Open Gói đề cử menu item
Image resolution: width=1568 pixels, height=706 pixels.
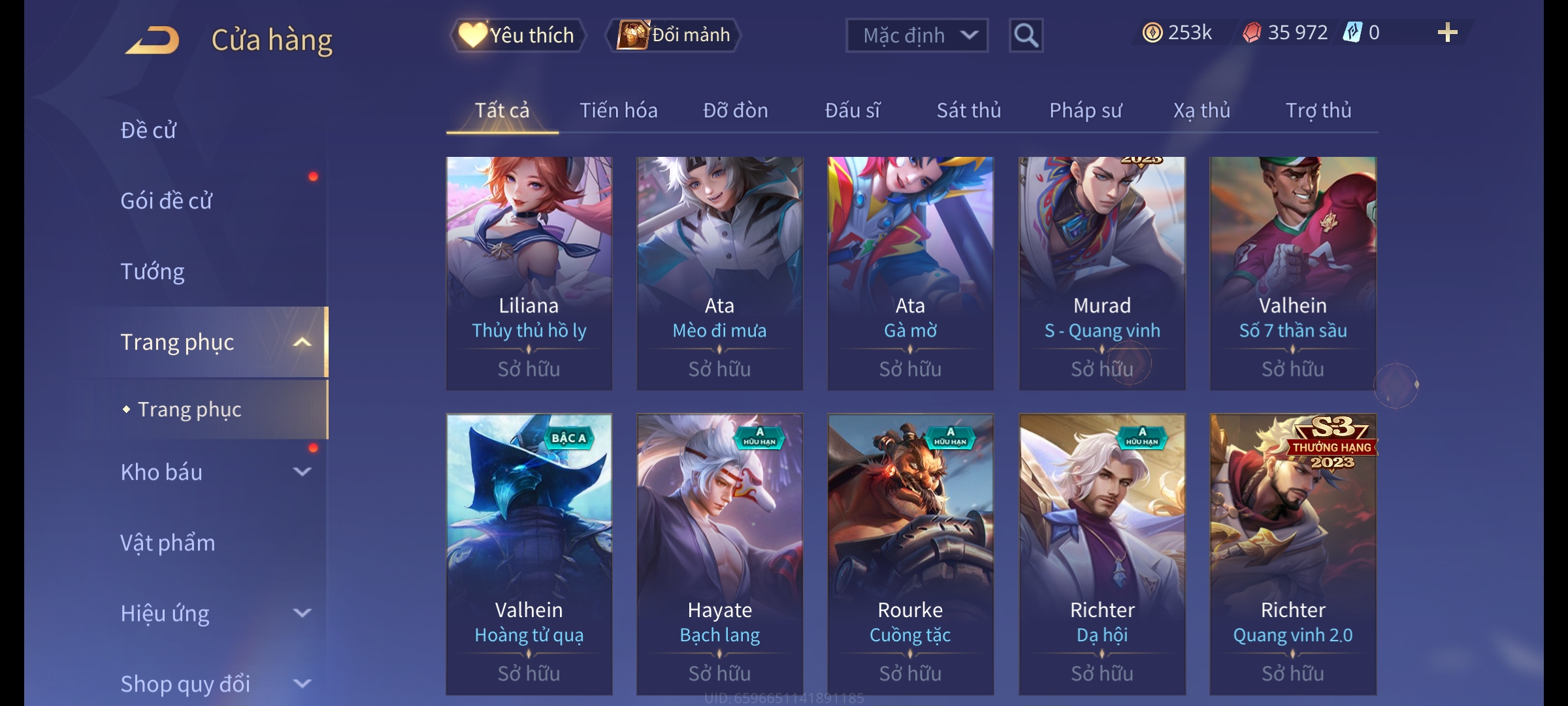tap(166, 201)
